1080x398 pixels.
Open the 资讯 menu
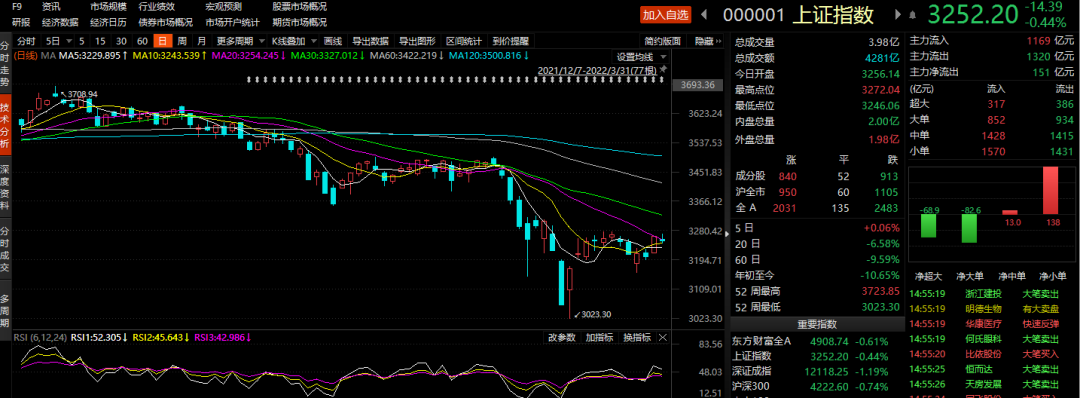(x=51, y=6)
